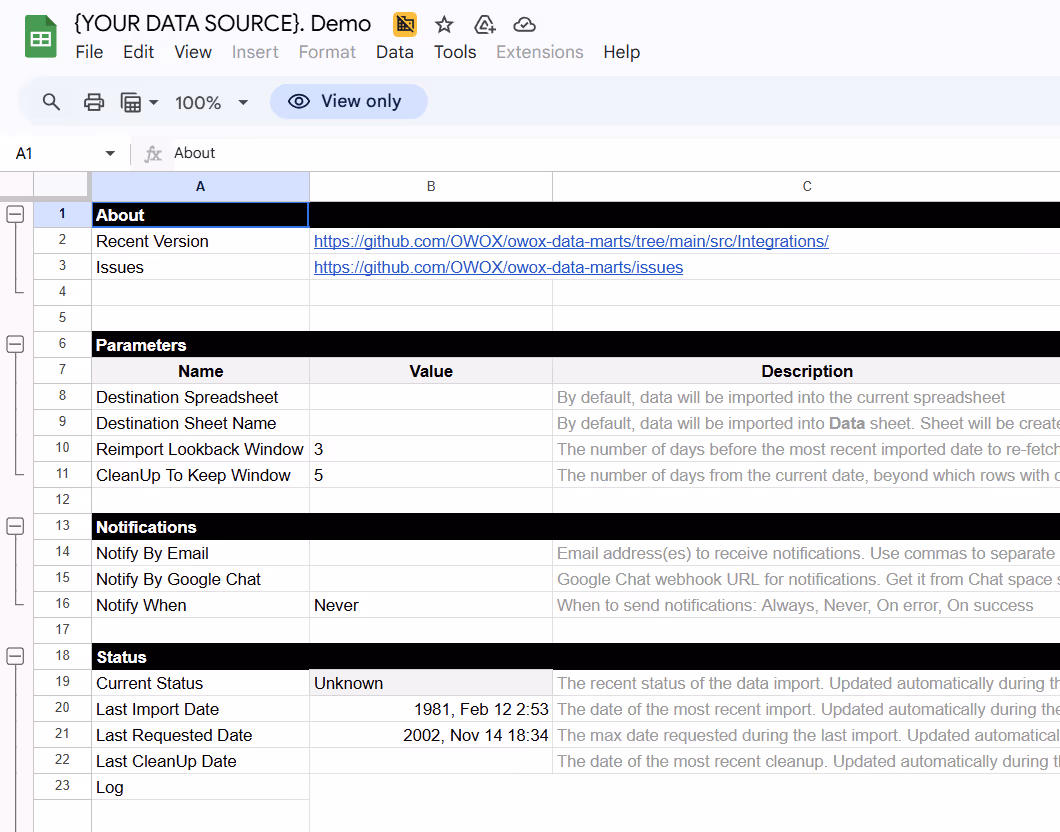Select the Notify When label cell
The height and width of the screenshot is (832, 1060).
201,605
